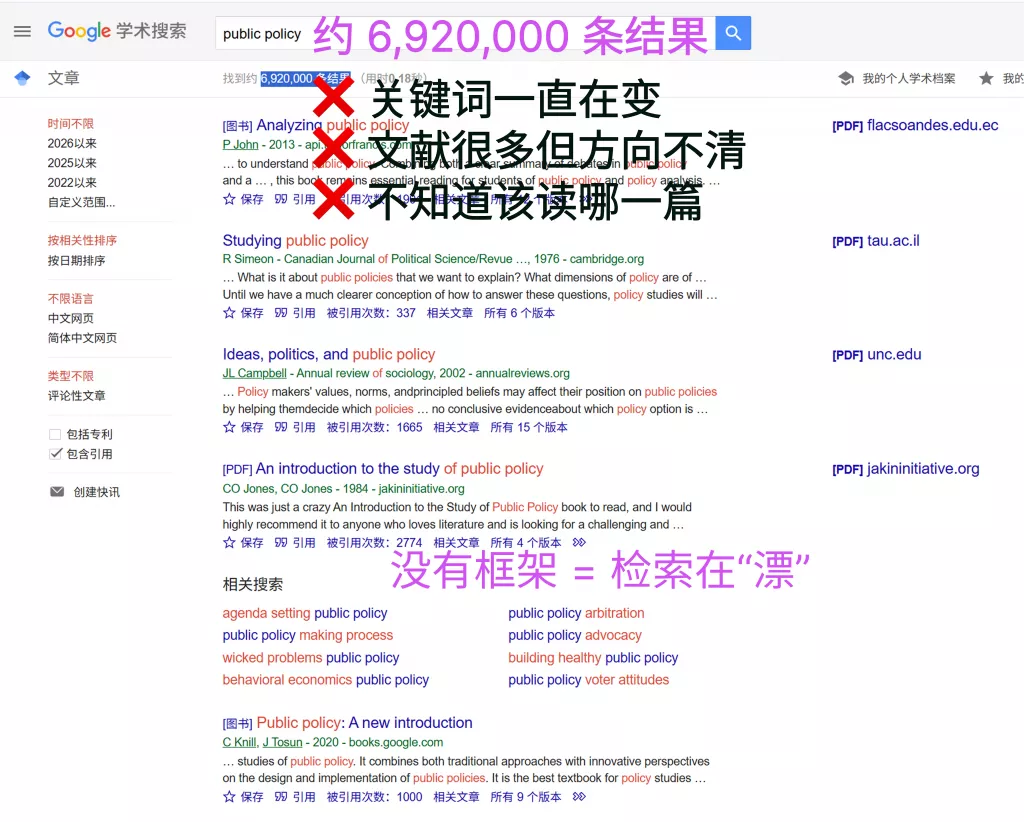
Task: Expand more options for CO Jones result
Action: tap(577, 542)
